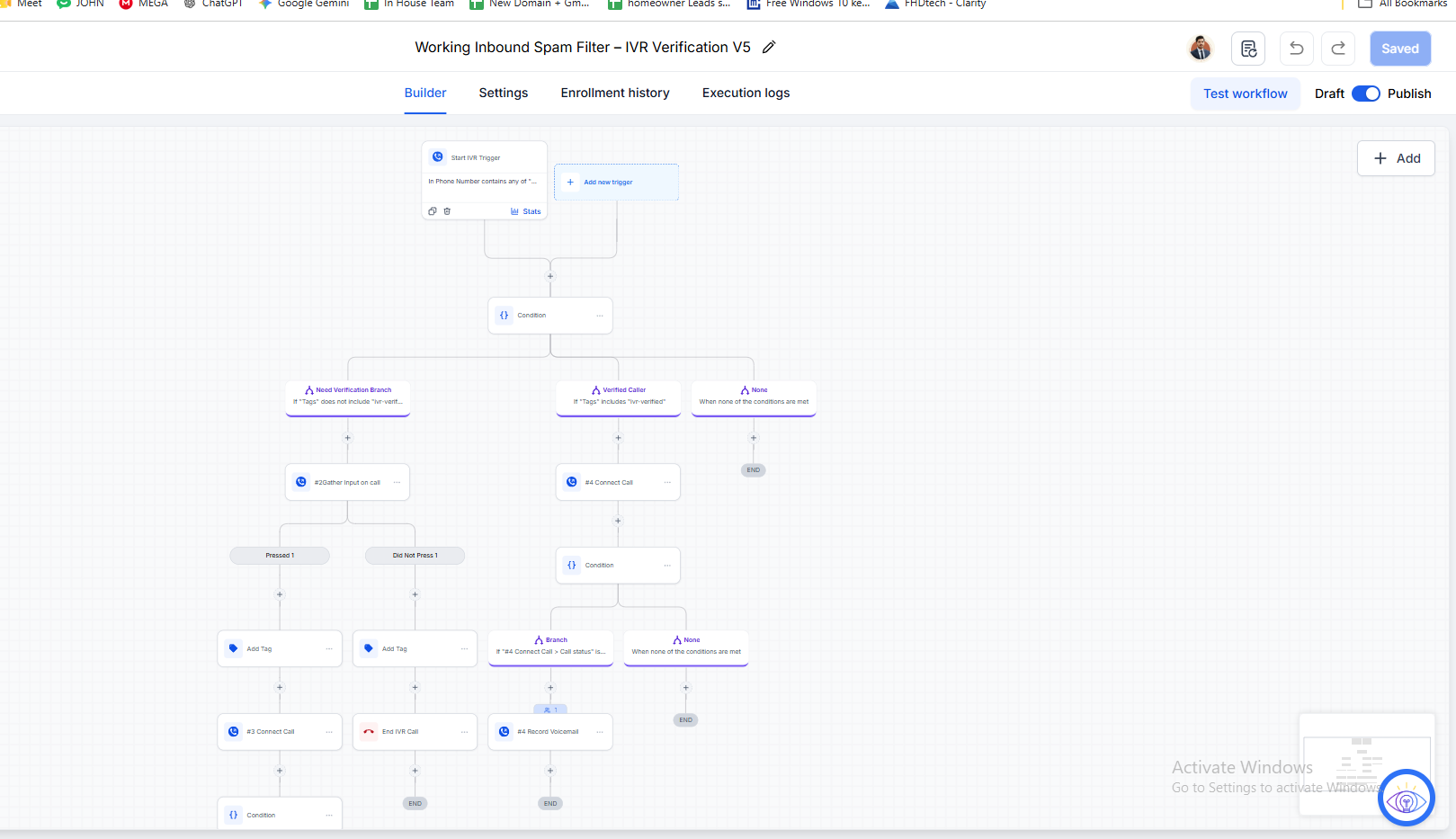Add step below #3 Connect Call

coord(280,771)
